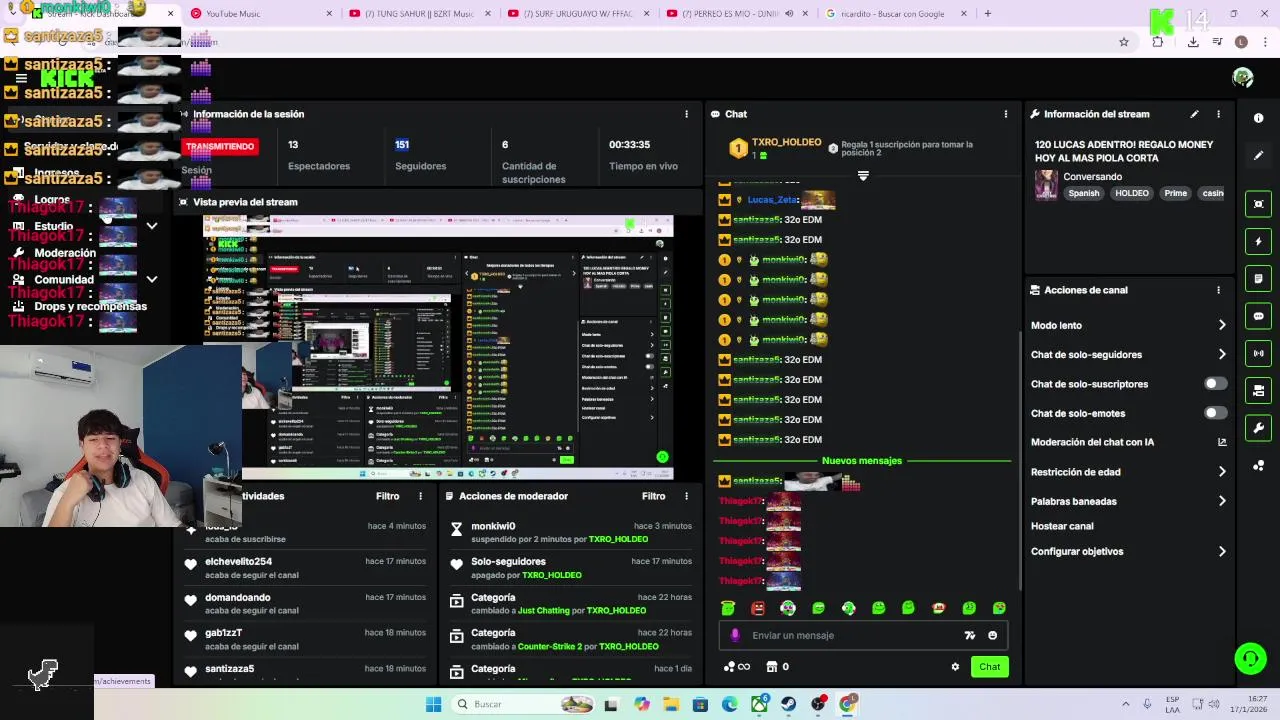
Task: Open Filtro dropdown in the activities panel
Action: (x=387, y=496)
